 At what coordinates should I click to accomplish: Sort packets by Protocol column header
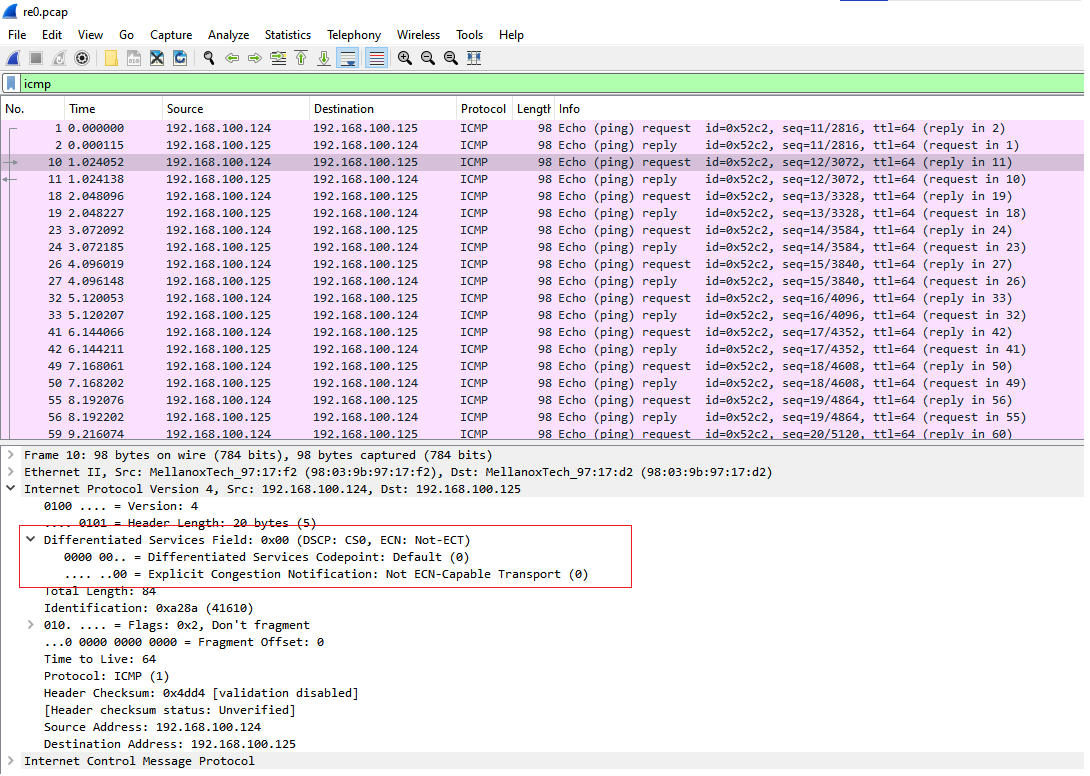pyautogui.click(x=483, y=109)
